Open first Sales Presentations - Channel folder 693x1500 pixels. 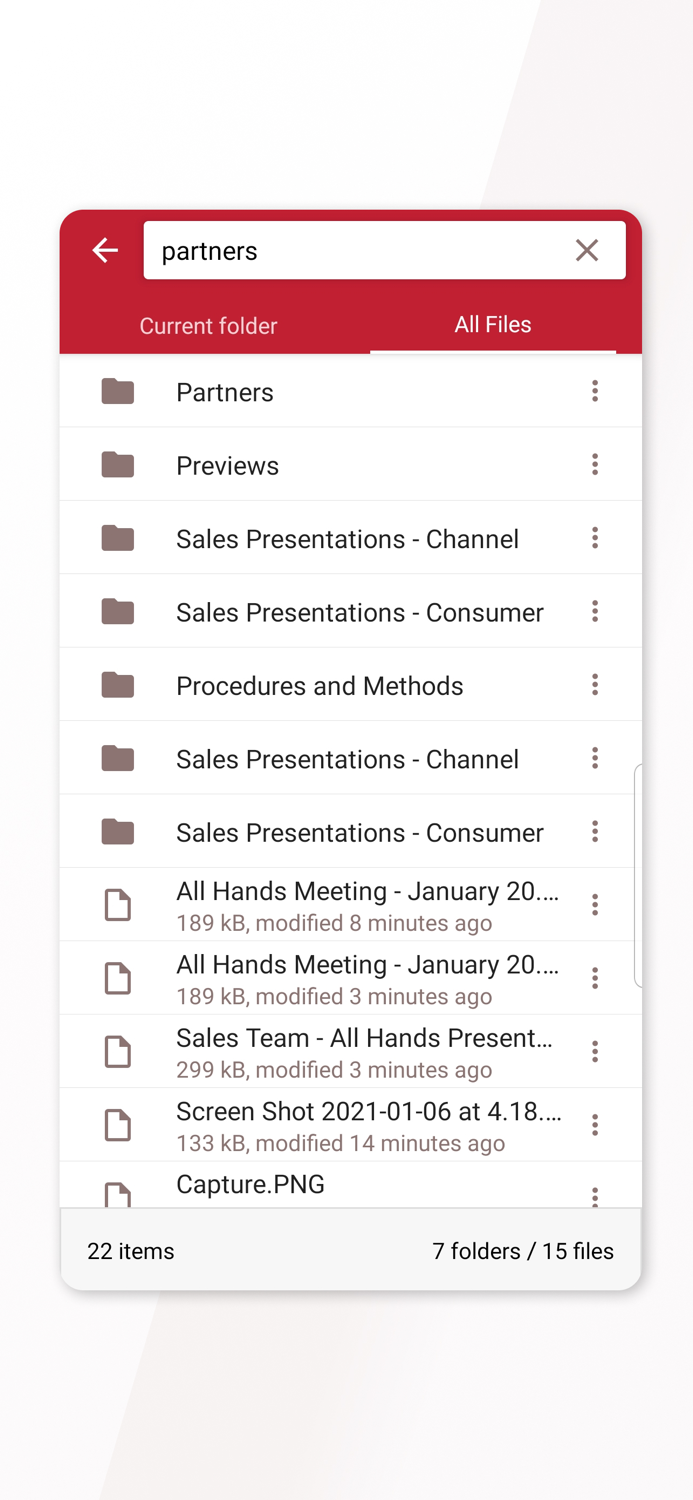[347, 539]
